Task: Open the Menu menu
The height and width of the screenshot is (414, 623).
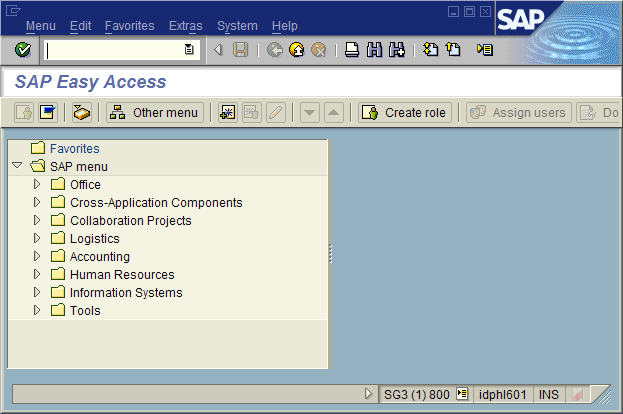Action: [x=41, y=26]
